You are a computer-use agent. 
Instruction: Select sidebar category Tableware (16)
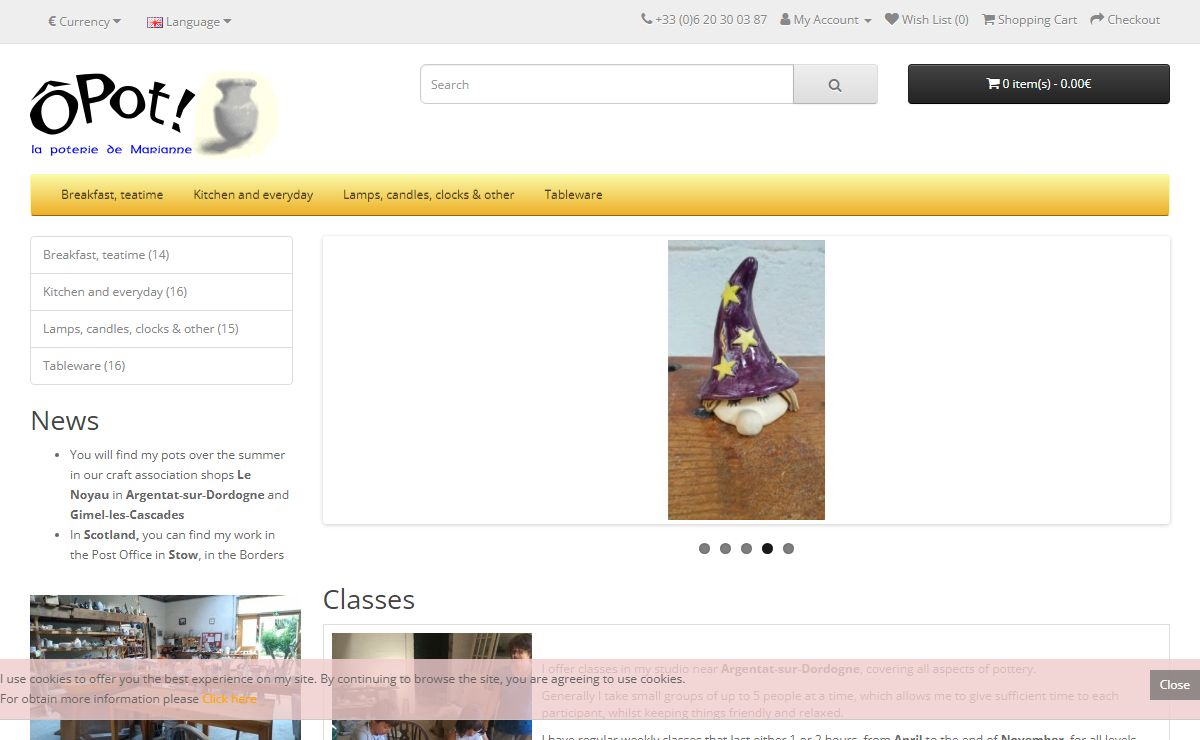click(161, 366)
